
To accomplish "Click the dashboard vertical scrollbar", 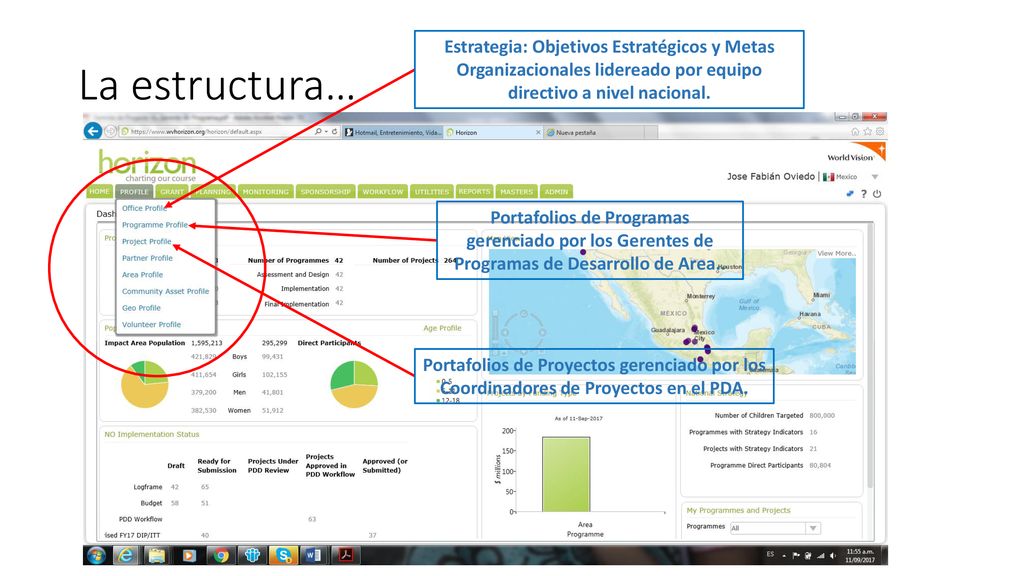I will 869,356.
